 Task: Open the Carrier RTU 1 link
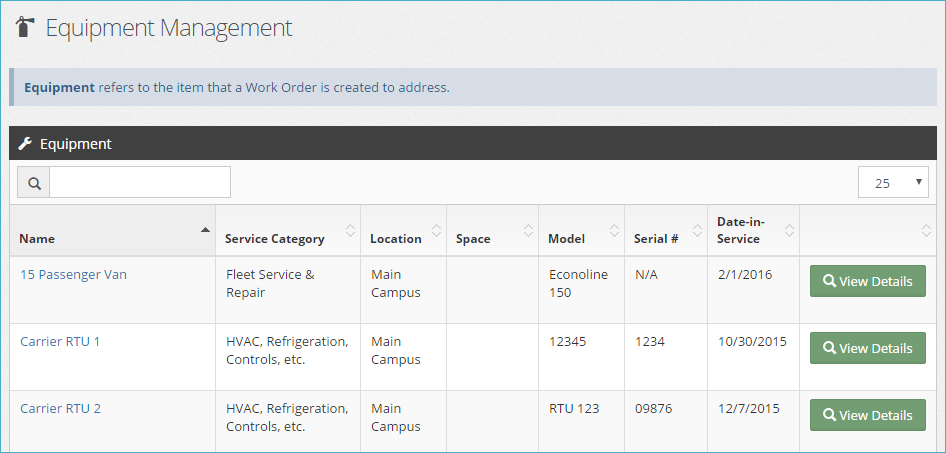(x=60, y=341)
